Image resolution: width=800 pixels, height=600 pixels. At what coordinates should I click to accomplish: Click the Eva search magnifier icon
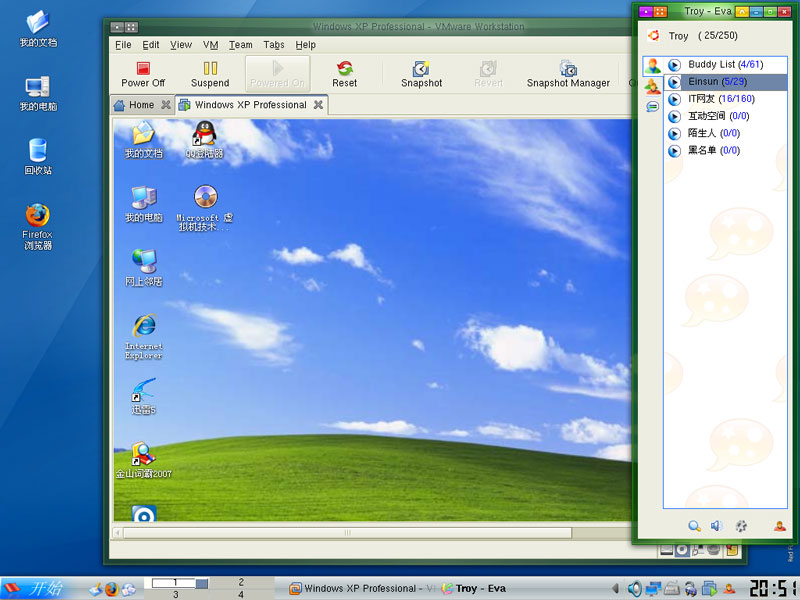(694, 526)
